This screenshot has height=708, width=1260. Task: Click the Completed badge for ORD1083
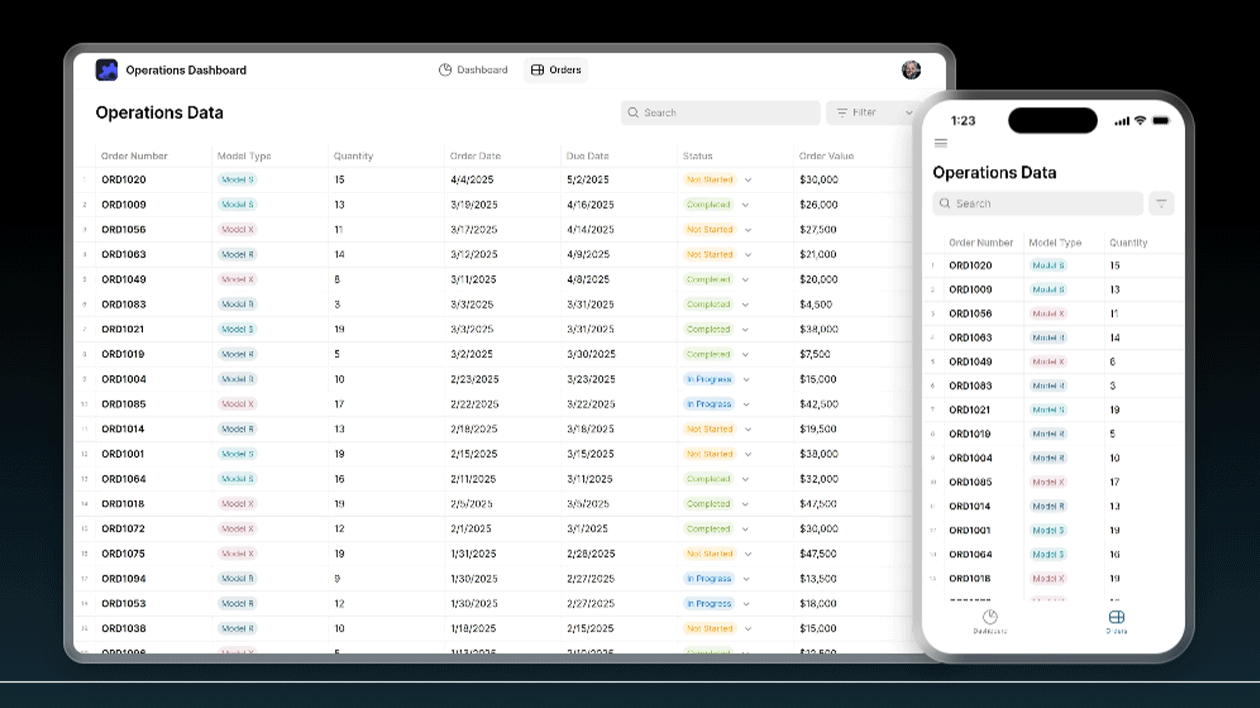coord(709,304)
